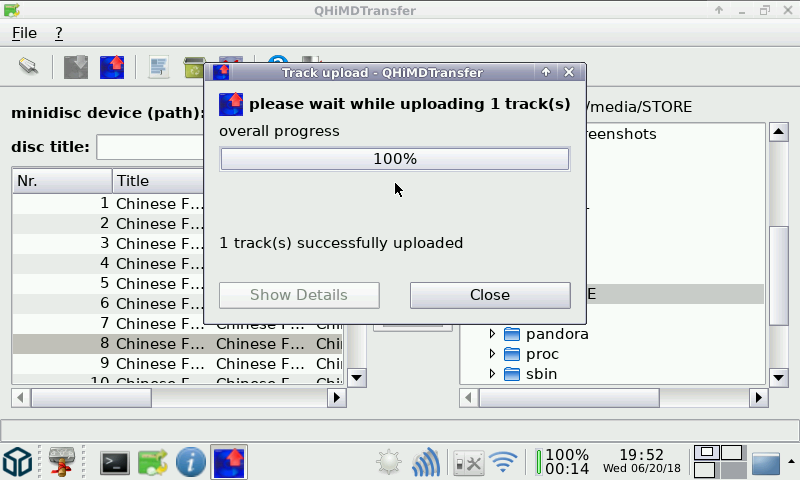Image resolution: width=800 pixels, height=480 pixels.
Task: Select the proc folder in tree
Action: click(542, 354)
